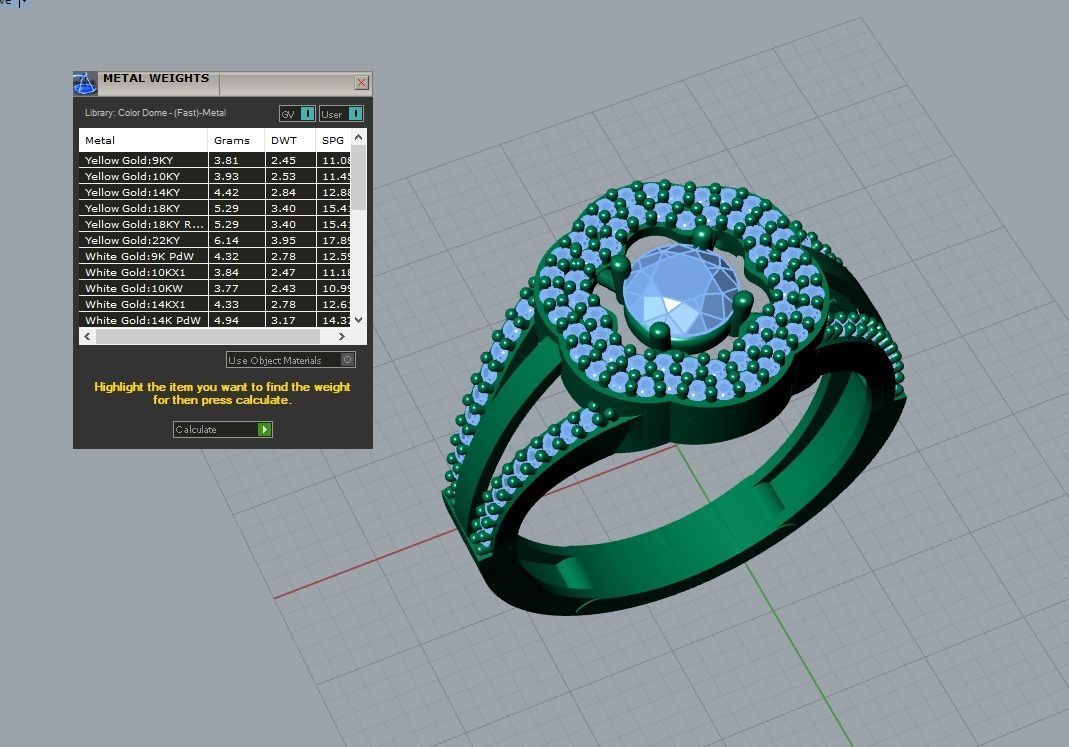Toggle Use Object Materials option
Viewport: 1069px width, 747px height.
point(290,360)
